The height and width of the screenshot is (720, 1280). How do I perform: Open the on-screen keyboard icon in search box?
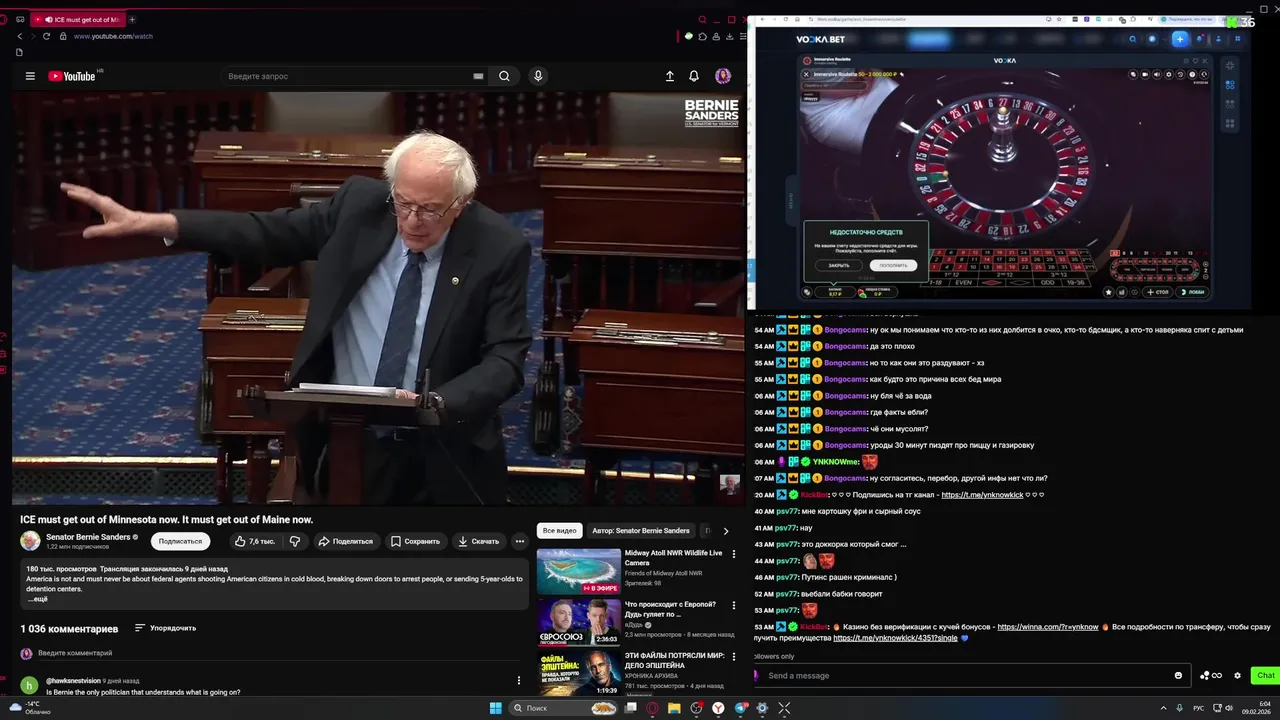click(x=478, y=76)
